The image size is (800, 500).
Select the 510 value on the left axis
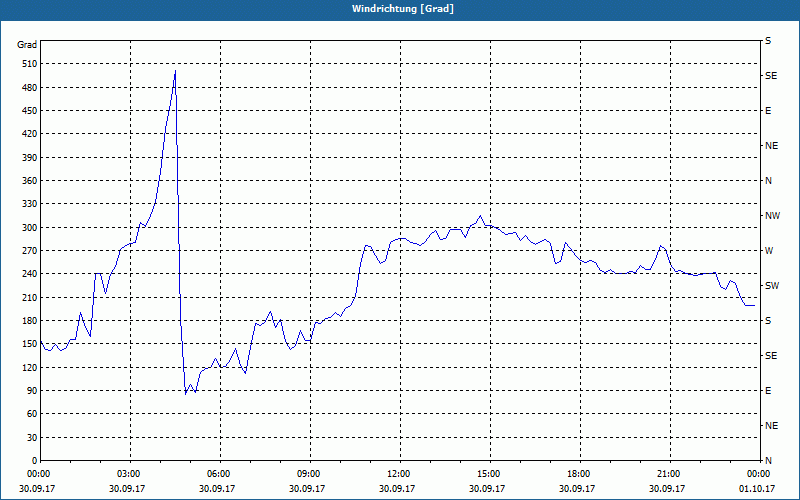click(x=29, y=64)
